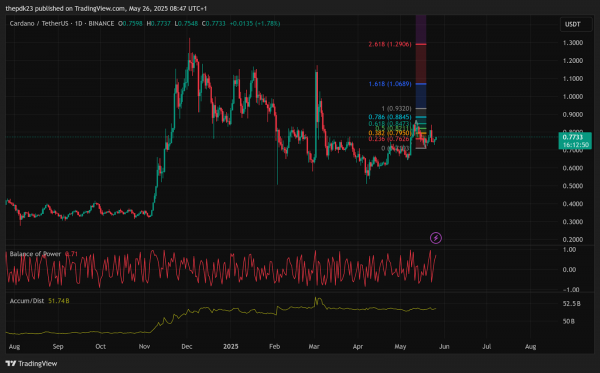
Task: Select the USDT currency button
Action: point(572,24)
